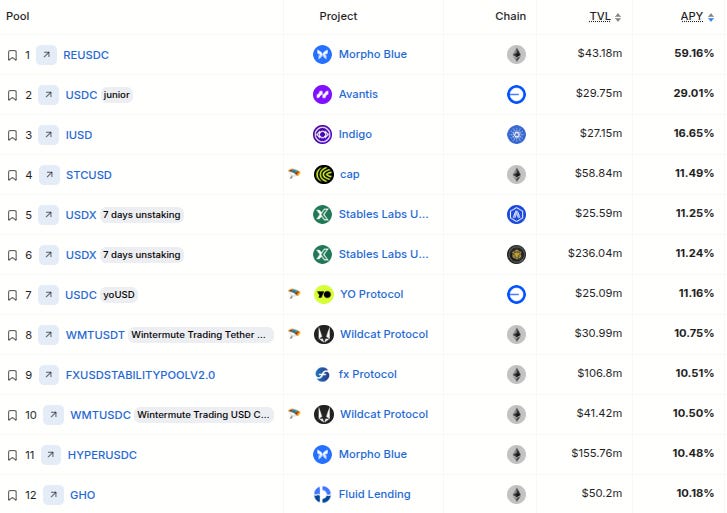Viewport: 727px width, 513px height.
Task: Open the WMTUSDC pool link
Action: tap(101, 415)
